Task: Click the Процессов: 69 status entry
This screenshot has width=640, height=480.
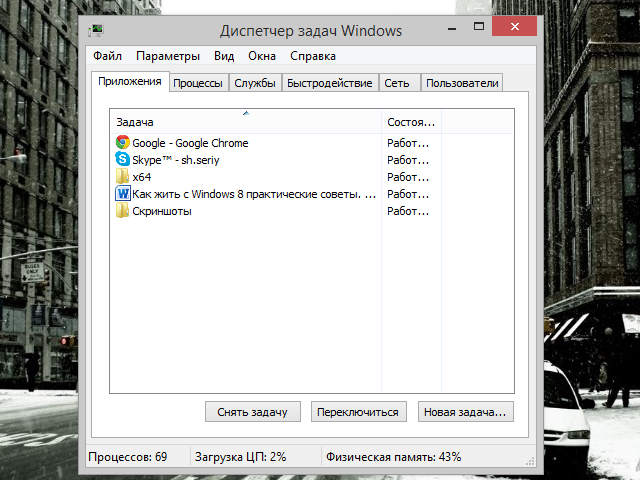Action: (x=128, y=456)
